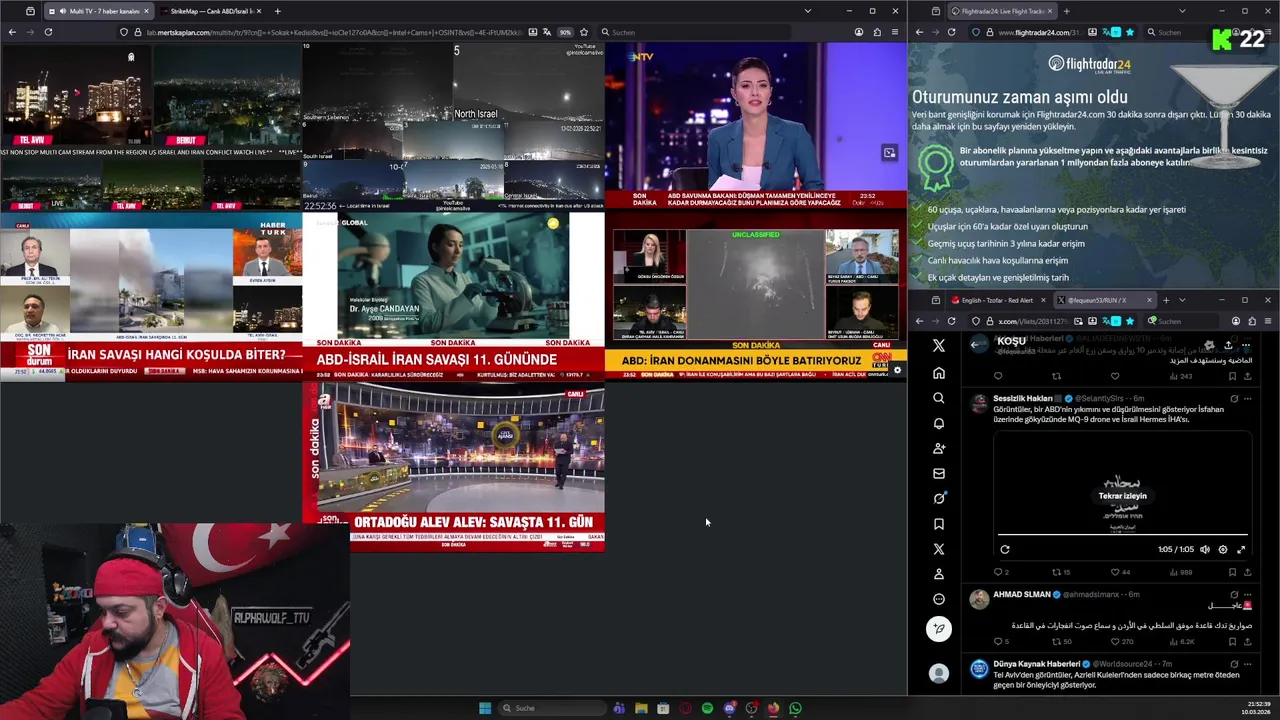Open X Notifications bell in the sidebar

(x=938, y=423)
